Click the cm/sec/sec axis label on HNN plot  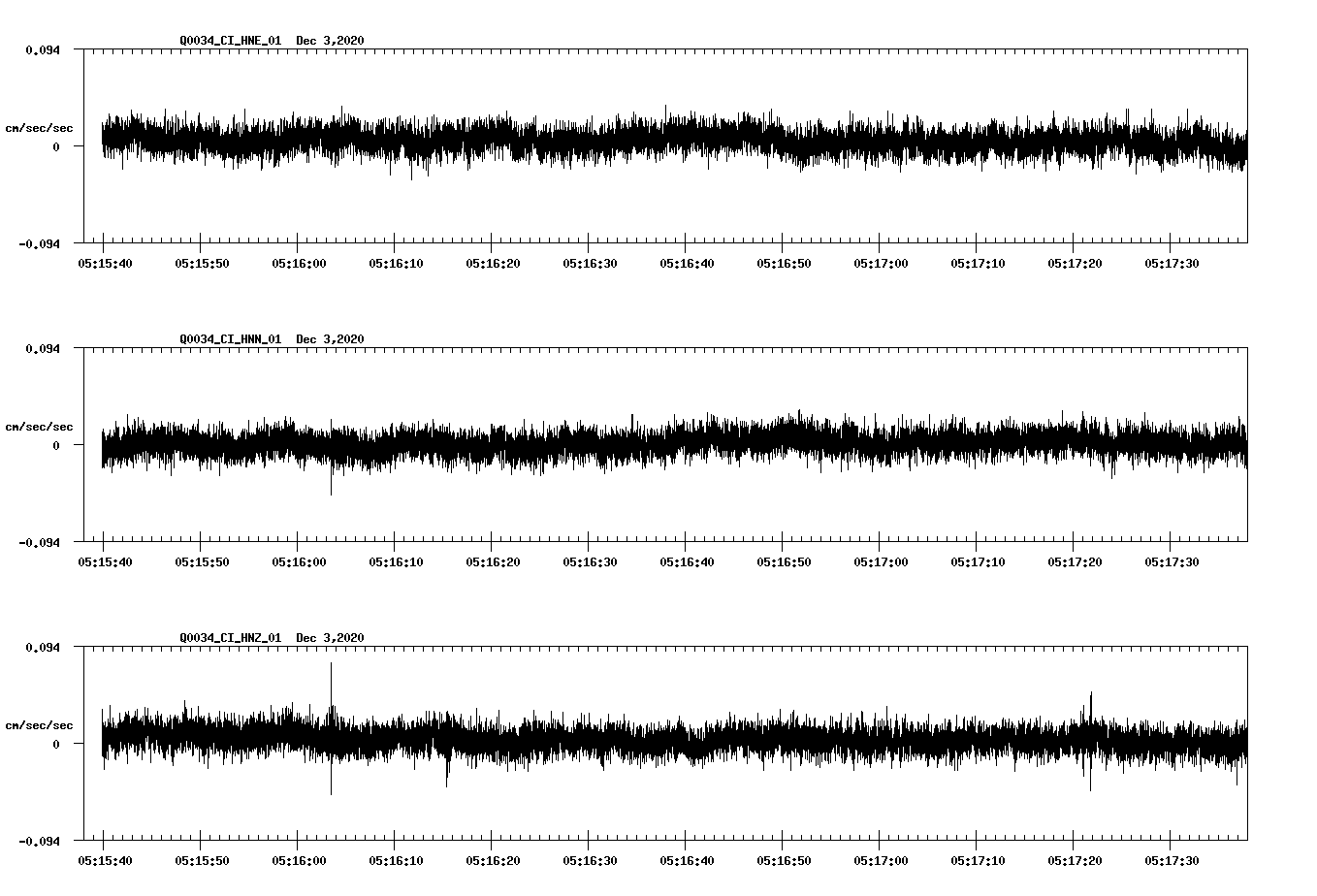39,426
